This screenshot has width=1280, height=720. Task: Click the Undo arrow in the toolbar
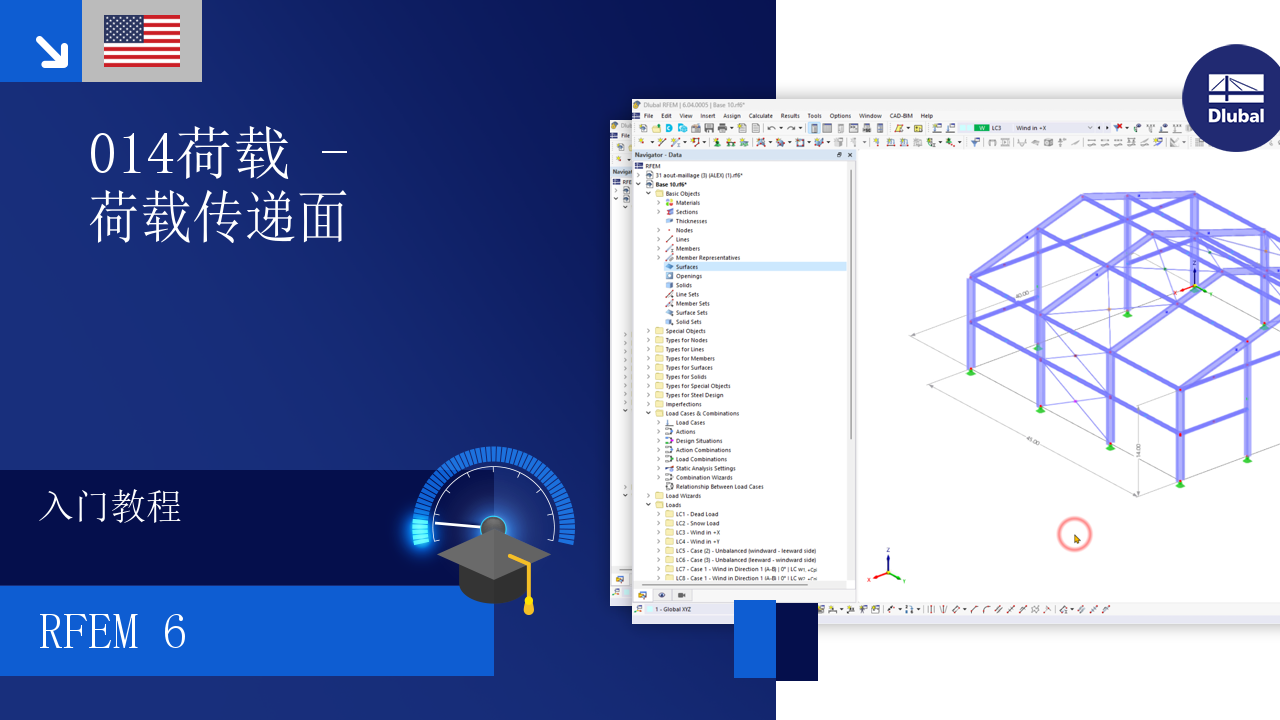(771, 127)
